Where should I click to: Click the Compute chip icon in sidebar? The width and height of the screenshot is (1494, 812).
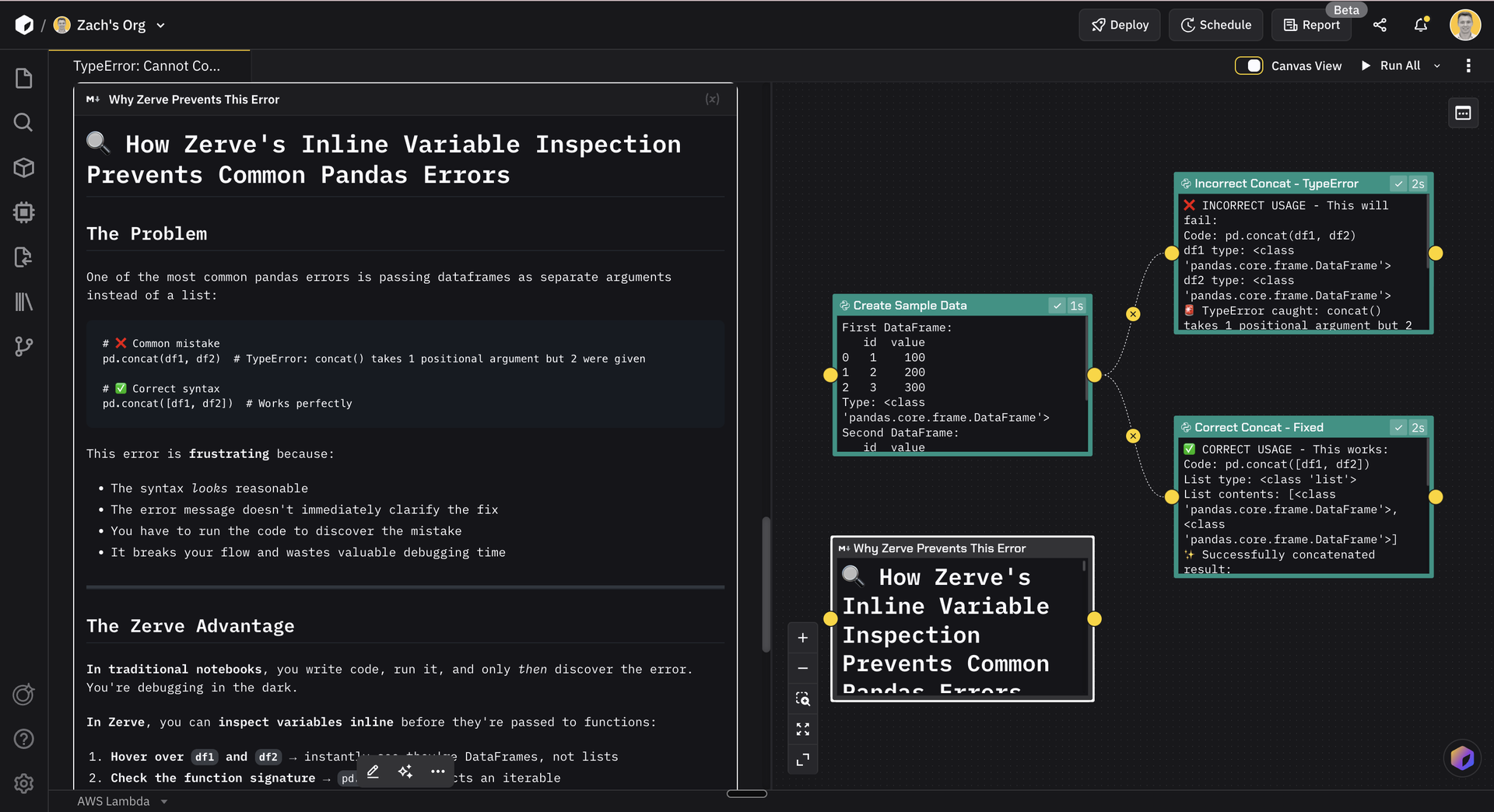23,212
